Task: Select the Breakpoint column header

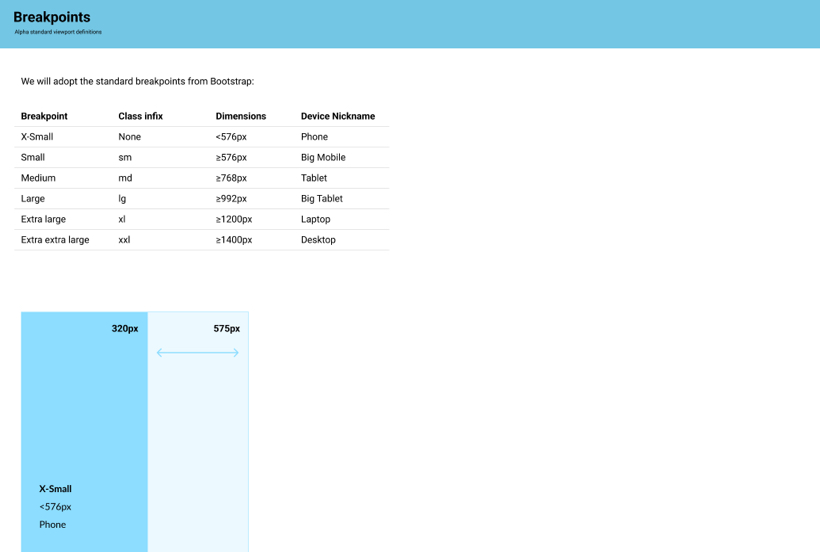Action: pyautogui.click(x=44, y=116)
